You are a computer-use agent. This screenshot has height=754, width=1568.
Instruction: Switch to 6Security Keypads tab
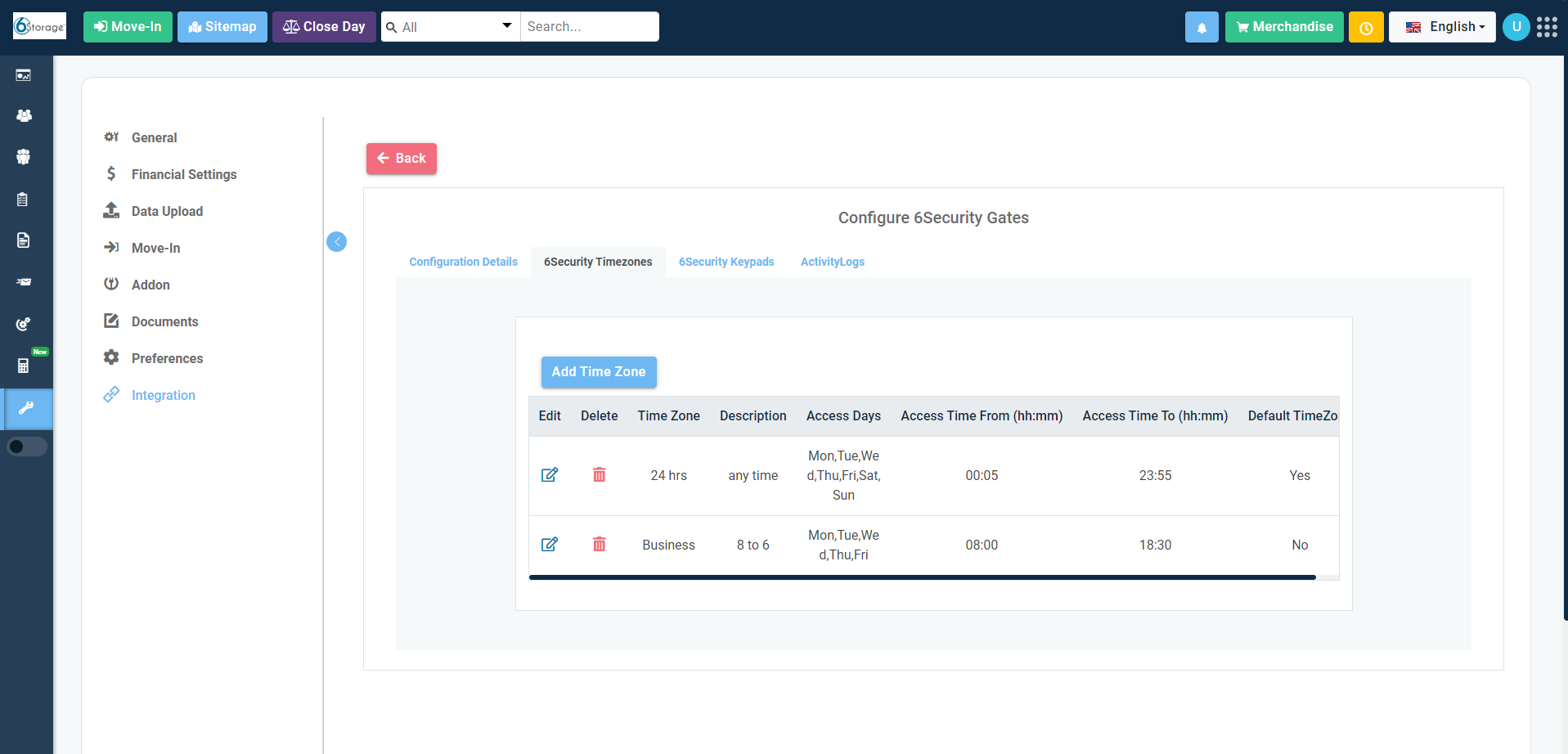(726, 262)
